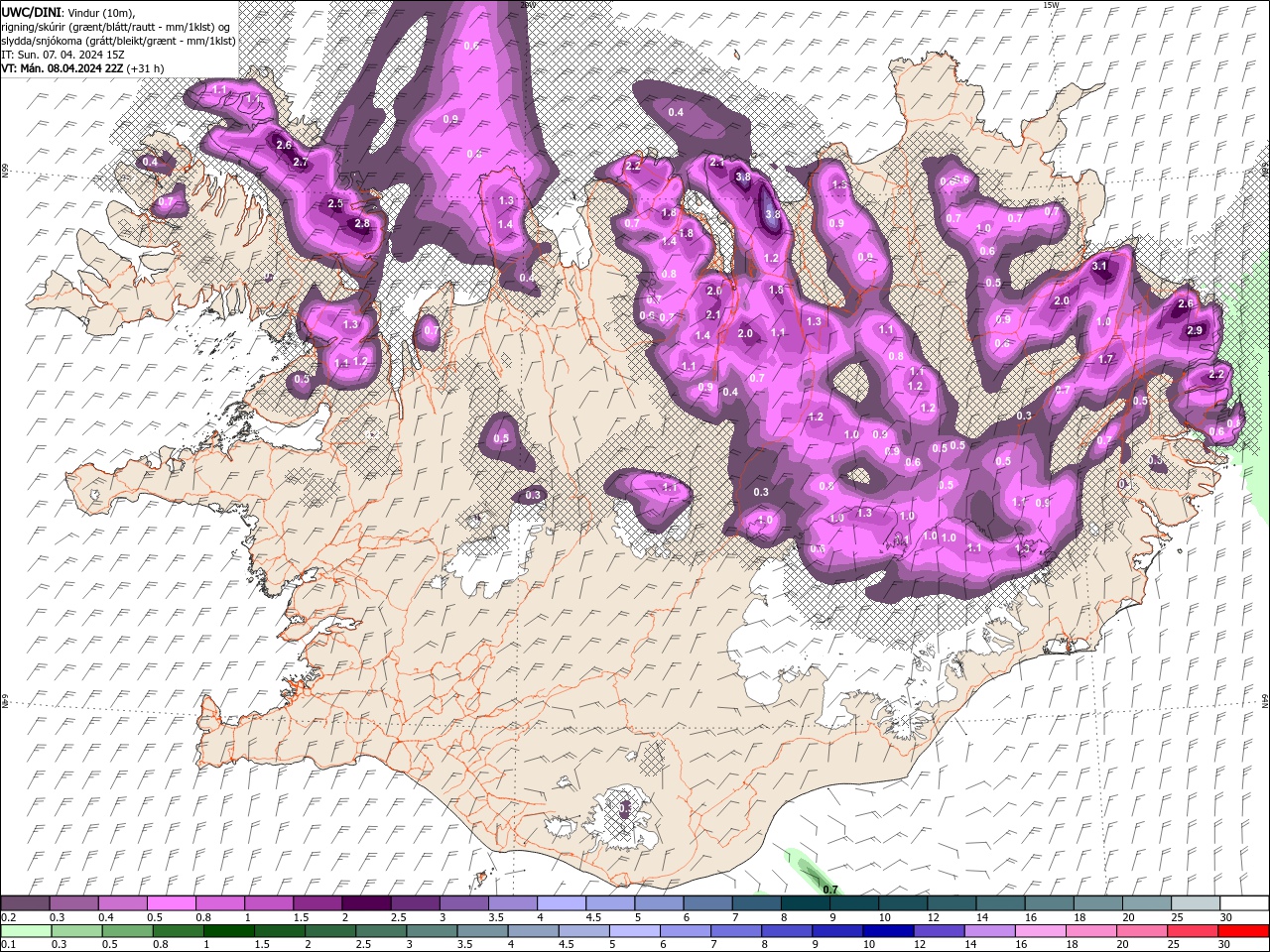This screenshot has width=1270, height=952.
Task: Click the 'slydda/snjókoma' legend description line
Action: [x=117, y=40]
